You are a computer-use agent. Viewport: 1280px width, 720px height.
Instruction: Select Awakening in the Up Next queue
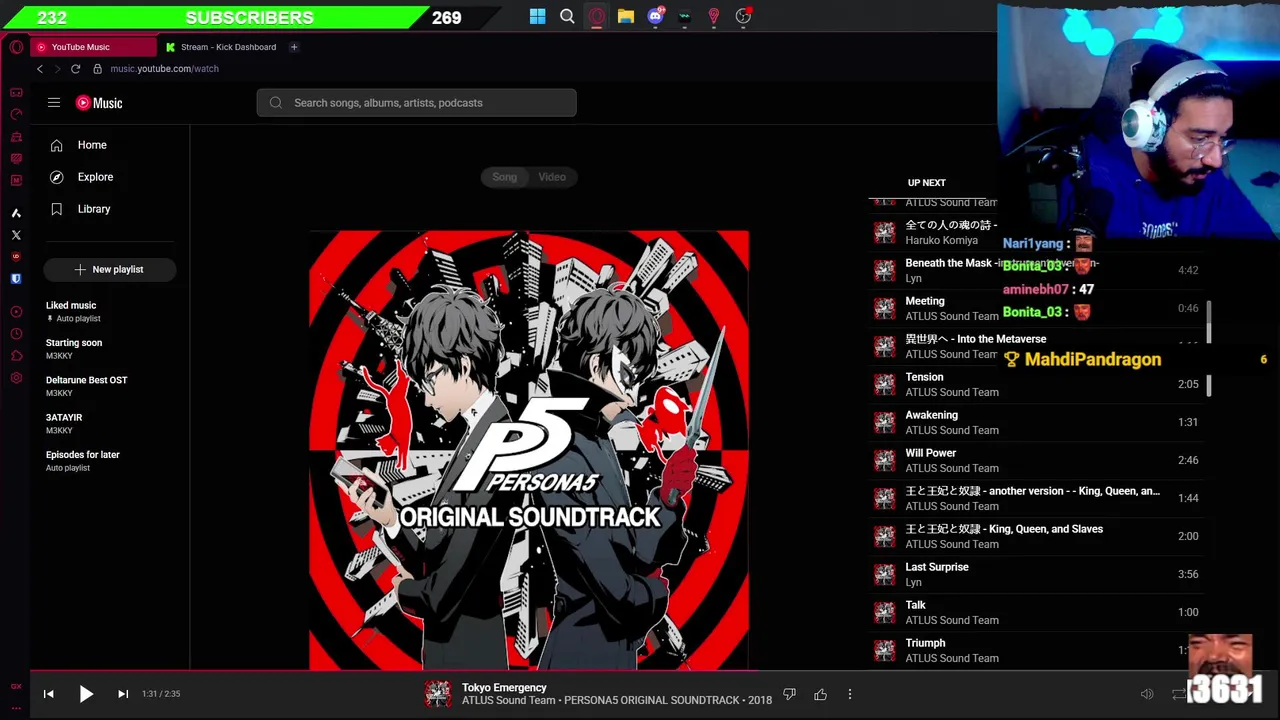[1036, 422]
